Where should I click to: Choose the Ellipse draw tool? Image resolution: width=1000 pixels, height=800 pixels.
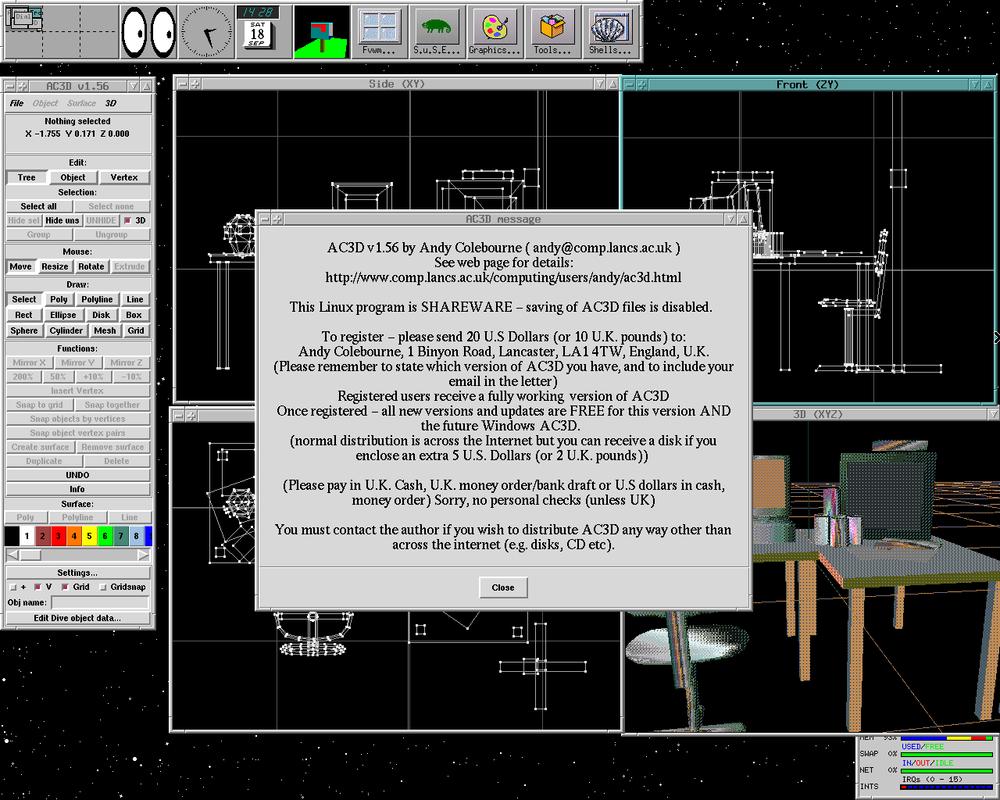coord(63,315)
